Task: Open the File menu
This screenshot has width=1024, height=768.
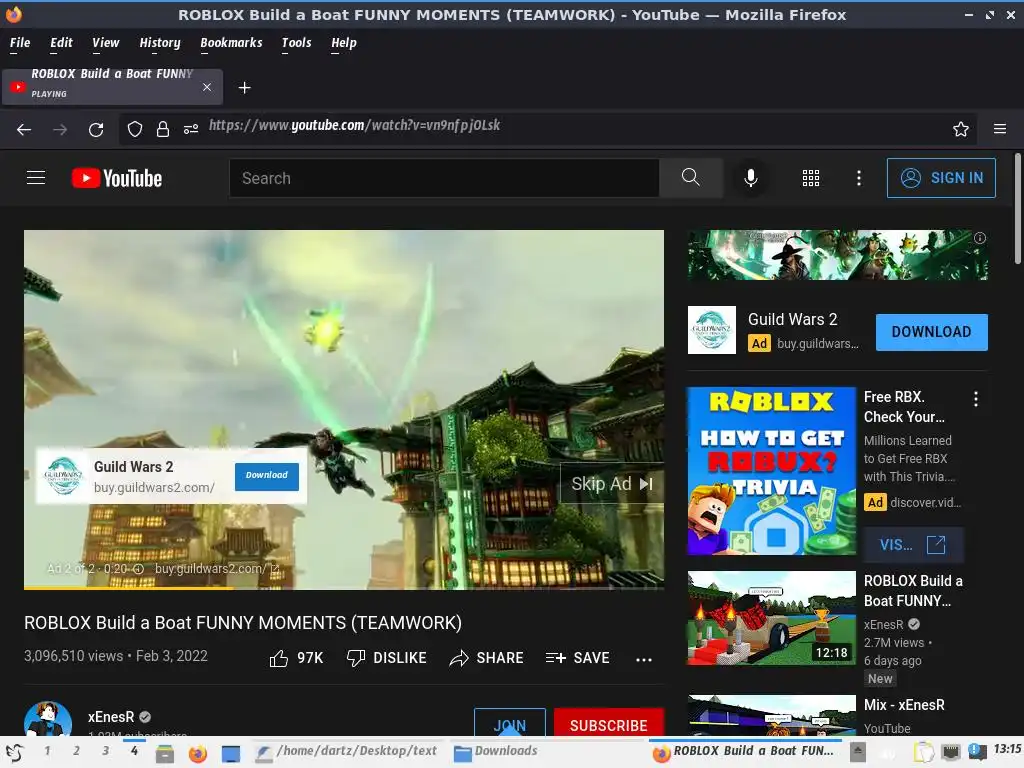Action: 20,43
